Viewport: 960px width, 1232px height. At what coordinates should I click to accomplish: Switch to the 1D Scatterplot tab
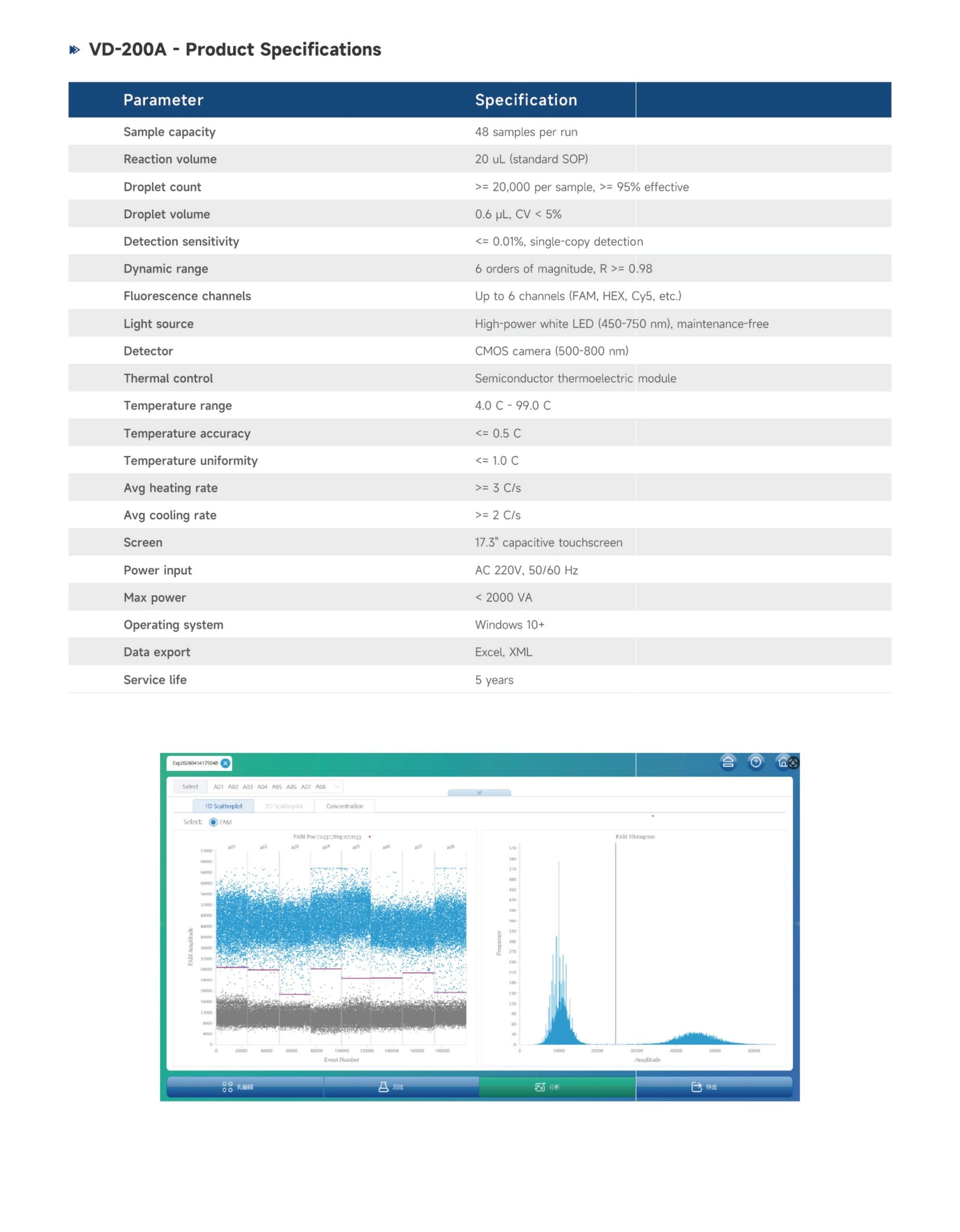[x=223, y=806]
